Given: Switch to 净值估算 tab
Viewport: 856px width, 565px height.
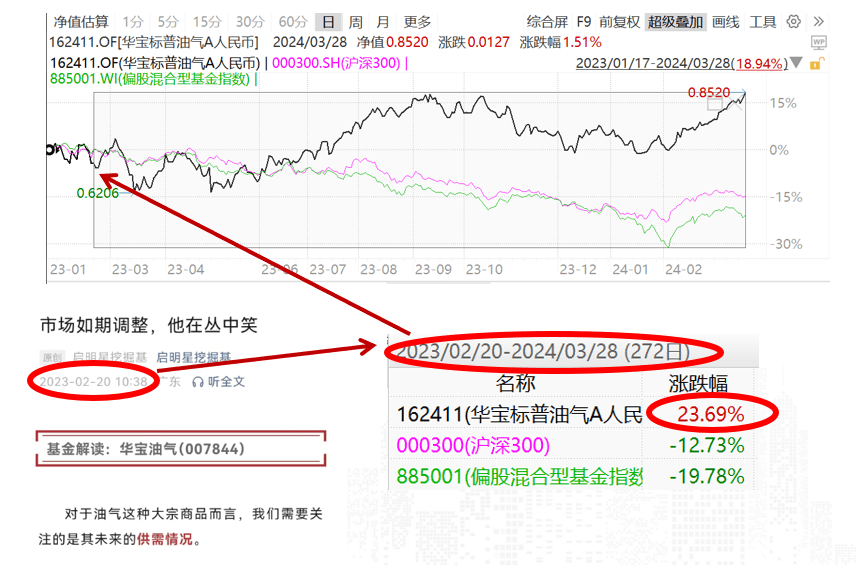Looking at the screenshot, I should (x=80, y=21).
